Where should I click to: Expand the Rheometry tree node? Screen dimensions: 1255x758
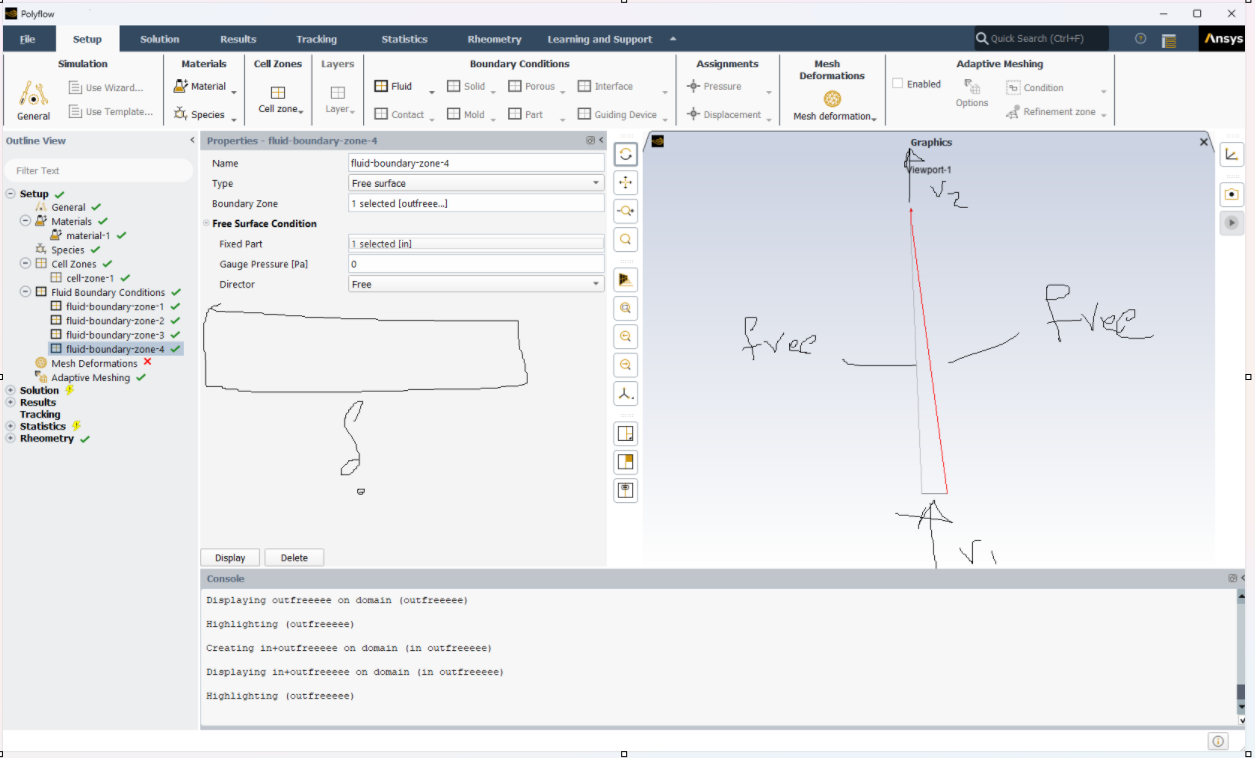click(10, 439)
